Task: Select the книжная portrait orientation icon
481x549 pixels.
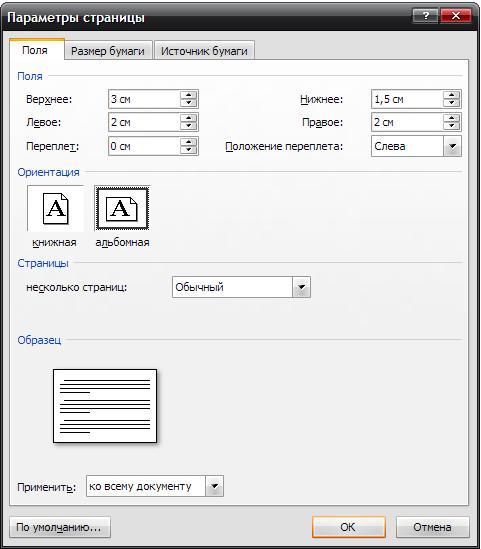Action: point(55,208)
